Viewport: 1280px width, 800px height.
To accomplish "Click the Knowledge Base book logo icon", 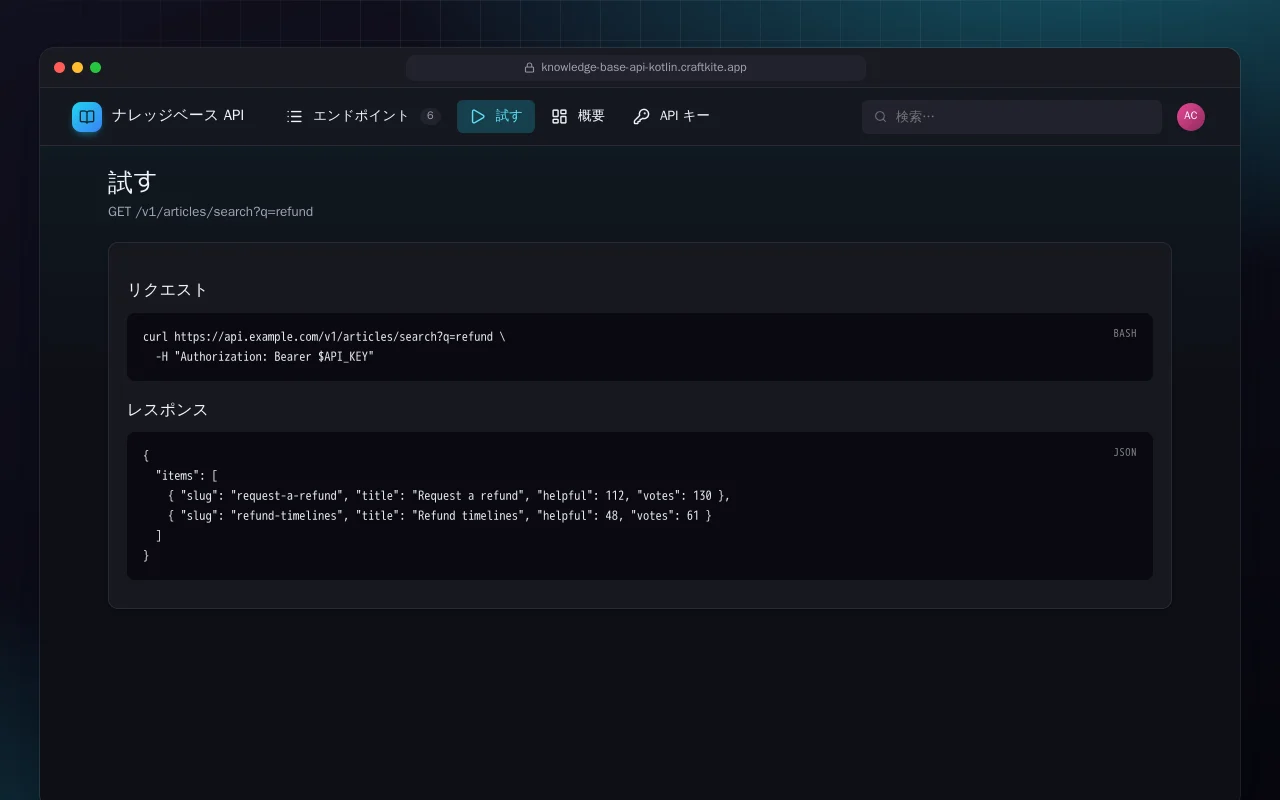I will 87,117.
